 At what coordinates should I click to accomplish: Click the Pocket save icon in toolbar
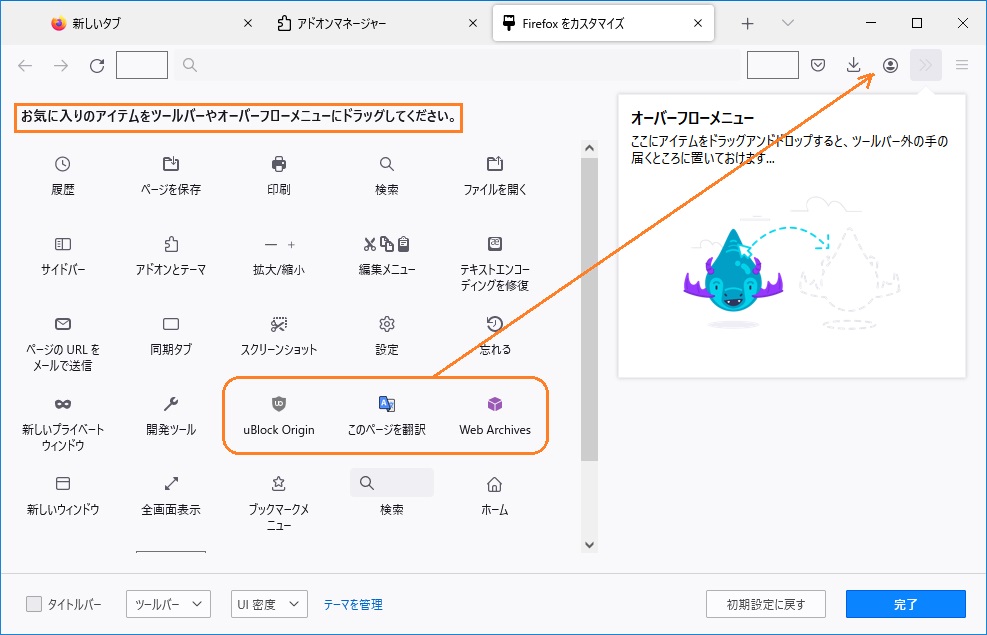coord(818,65)
